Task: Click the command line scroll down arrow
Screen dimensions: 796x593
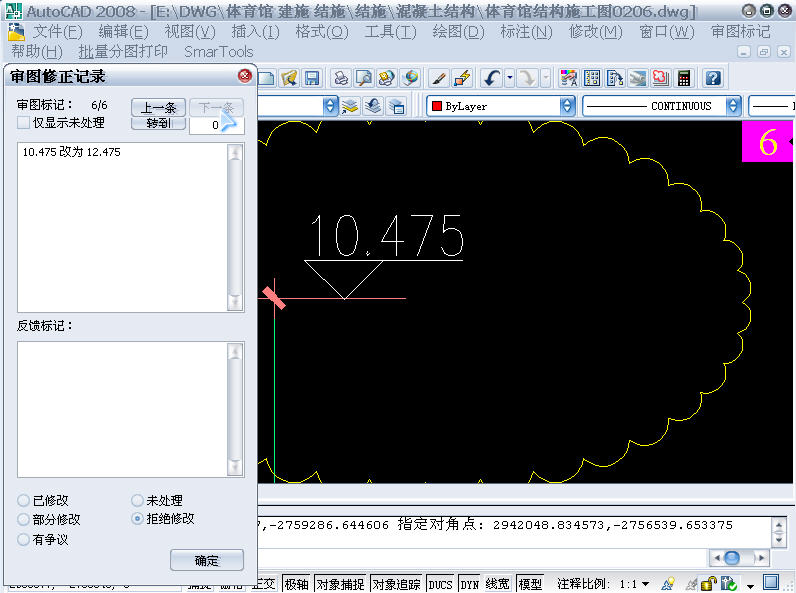Action: (x=779, y=541)
